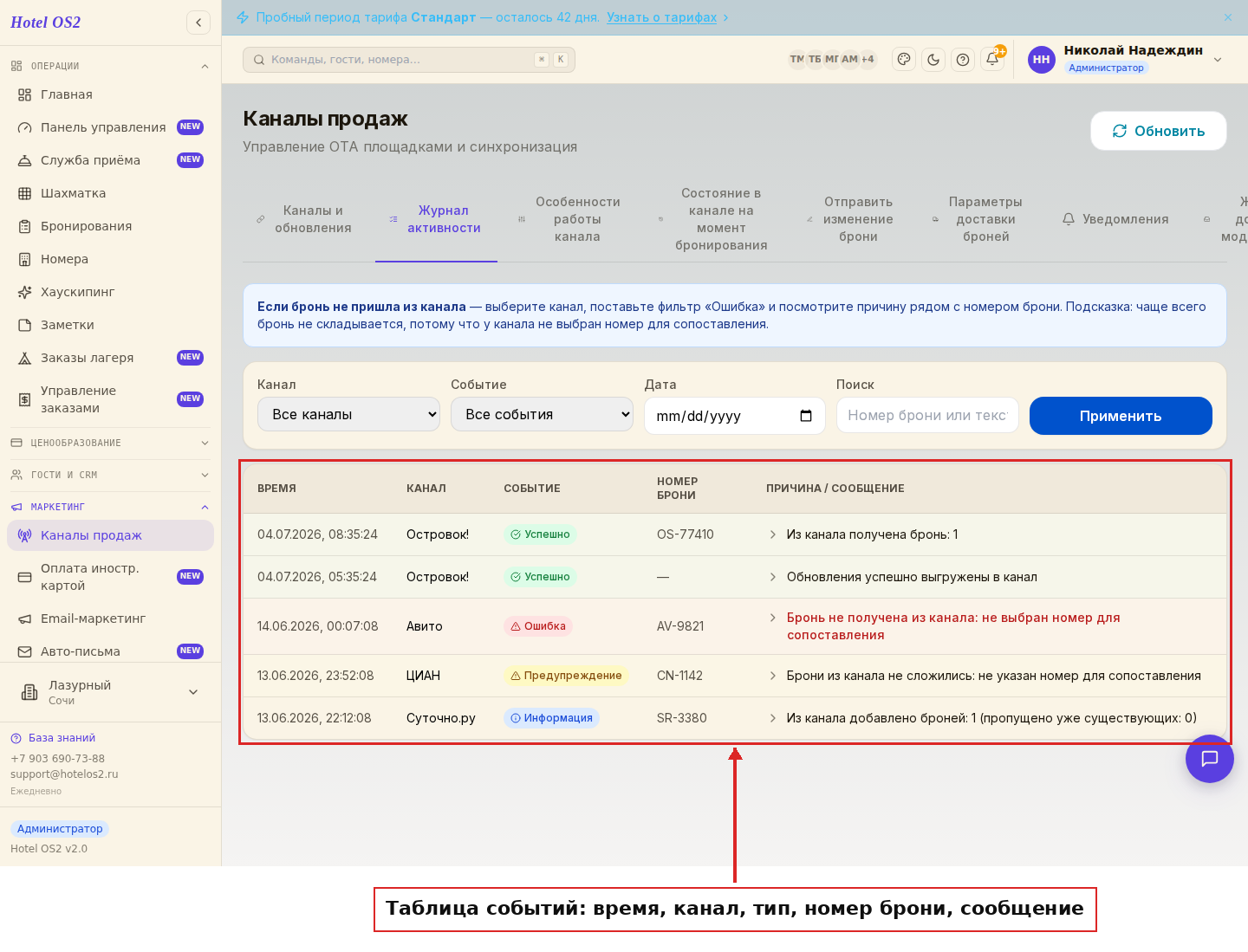1248x952 pixels.
Task: Collapse the ОПЕРАЦИИ section
Action: point(110,66)
